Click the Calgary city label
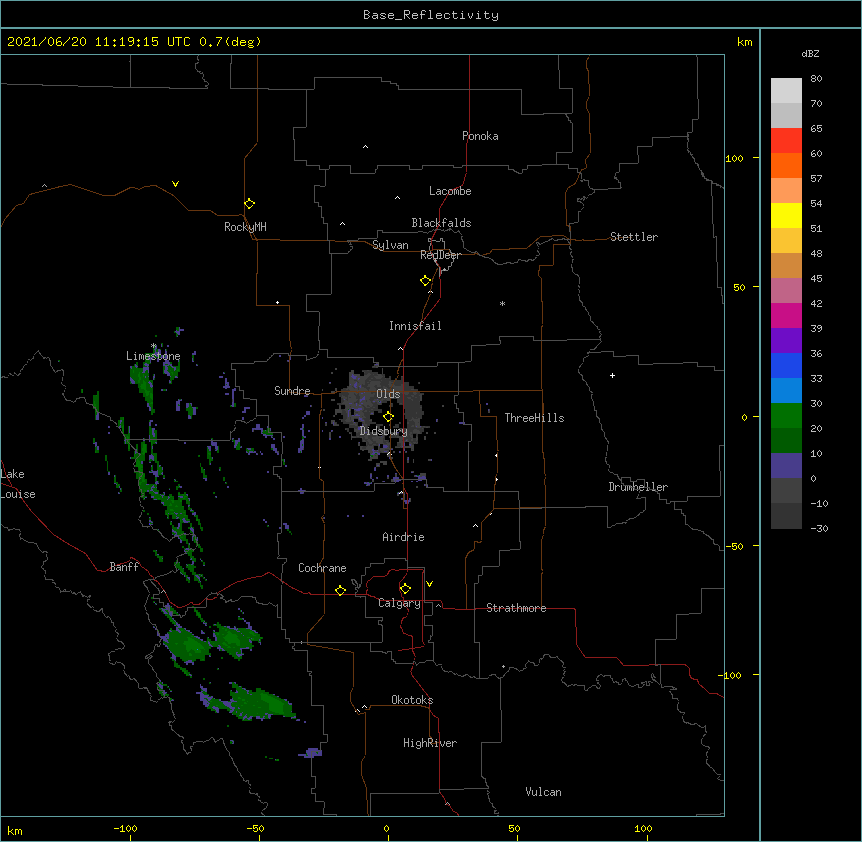862x842 pixels. pyautogui.click(x=399, y=603)
